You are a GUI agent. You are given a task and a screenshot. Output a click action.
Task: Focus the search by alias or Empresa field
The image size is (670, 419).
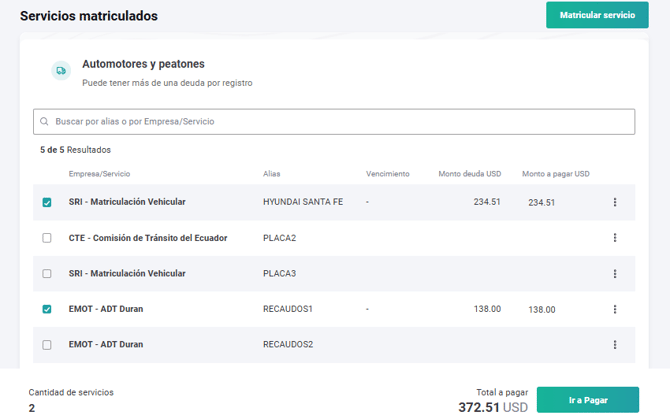point(340,122)
